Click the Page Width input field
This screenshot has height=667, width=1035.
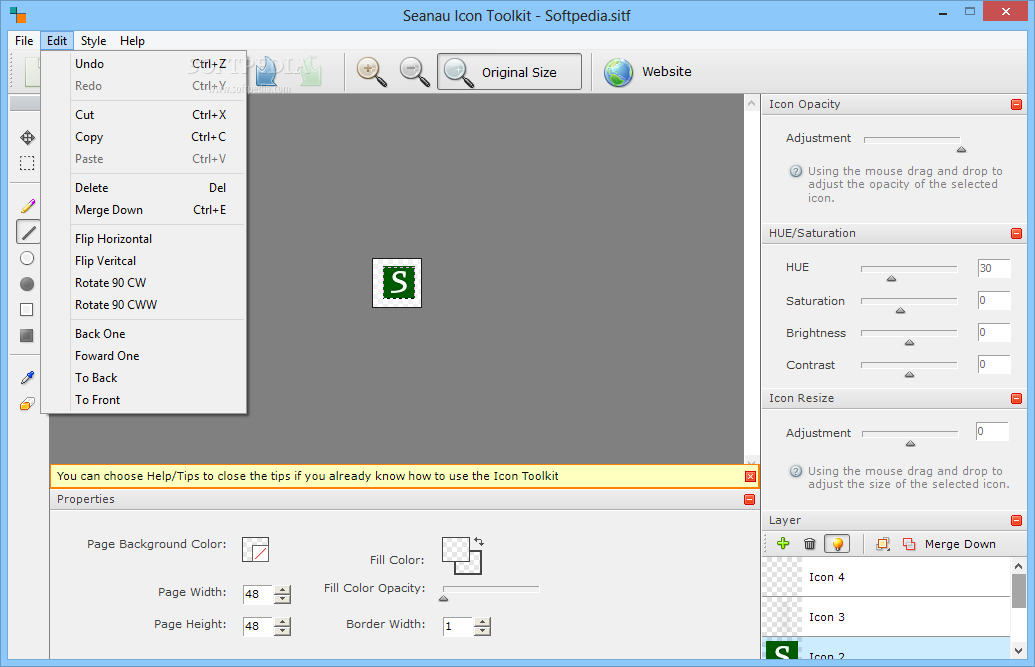click(257, 594)
